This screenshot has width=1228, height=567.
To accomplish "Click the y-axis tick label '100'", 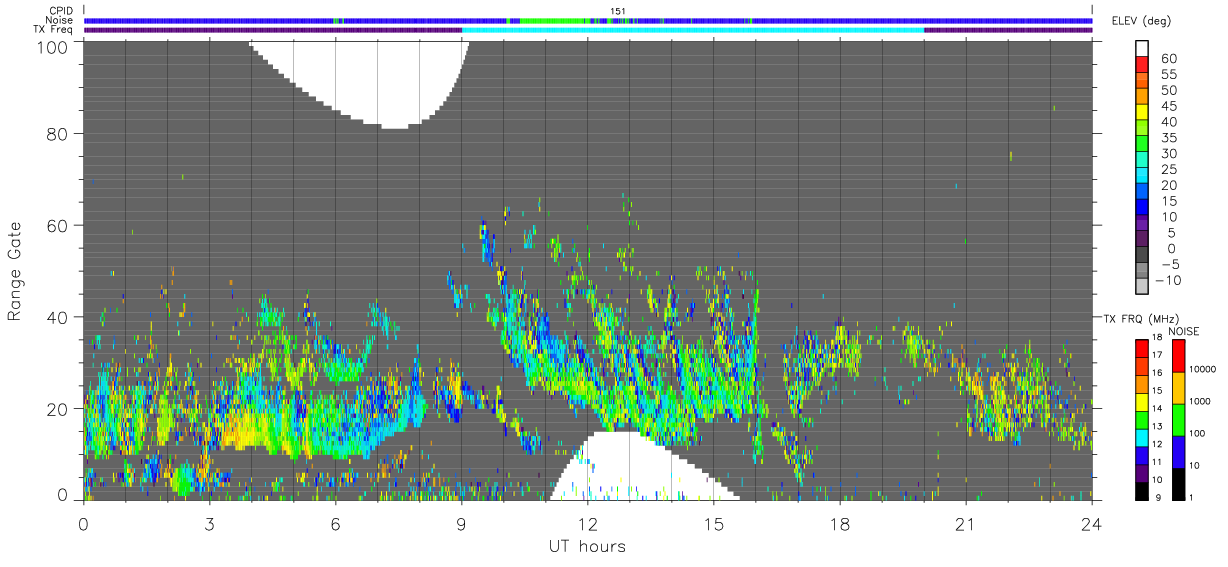I will (x=51, y=46).
